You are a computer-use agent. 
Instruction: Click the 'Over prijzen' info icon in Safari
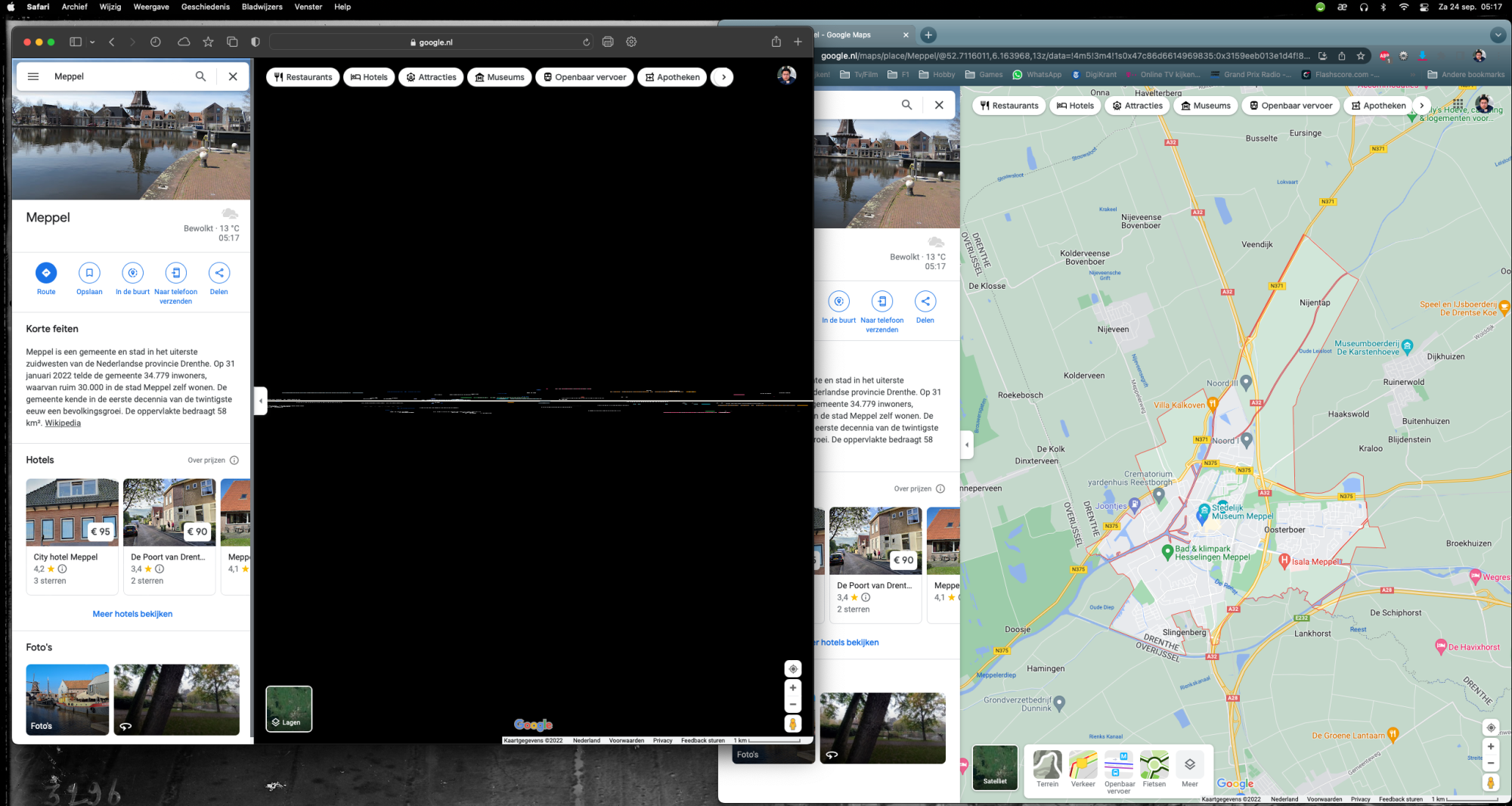tap(234, 460)
